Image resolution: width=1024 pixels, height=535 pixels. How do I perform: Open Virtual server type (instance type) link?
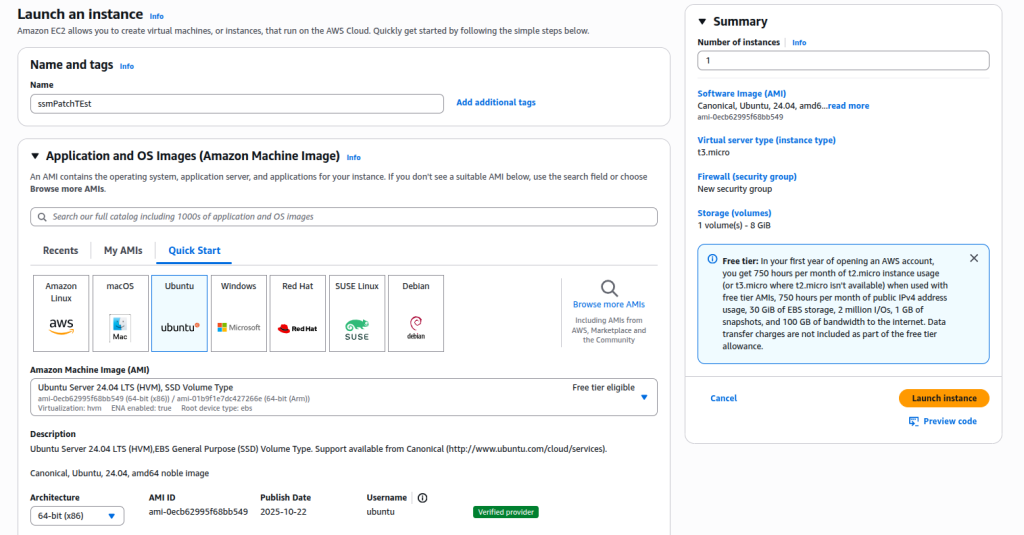point(766,140)
